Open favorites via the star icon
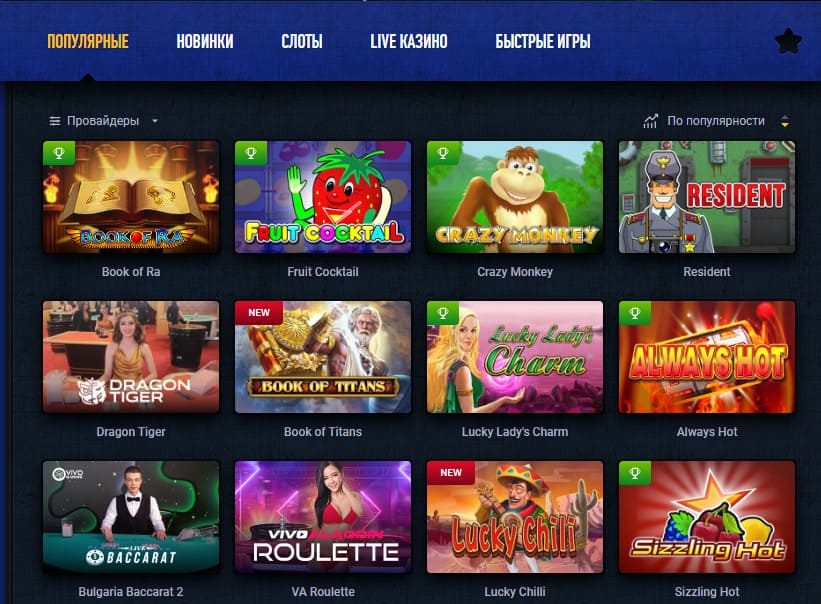The image size is (821, 604). click(788, 41)
